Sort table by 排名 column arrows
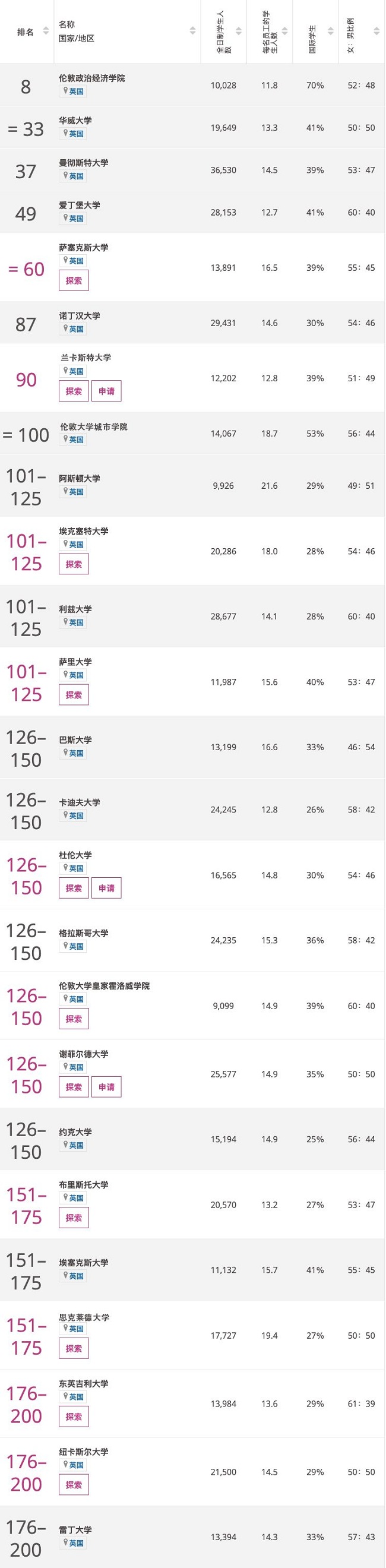The image size is (386, 1568). (x=46, y=31)
